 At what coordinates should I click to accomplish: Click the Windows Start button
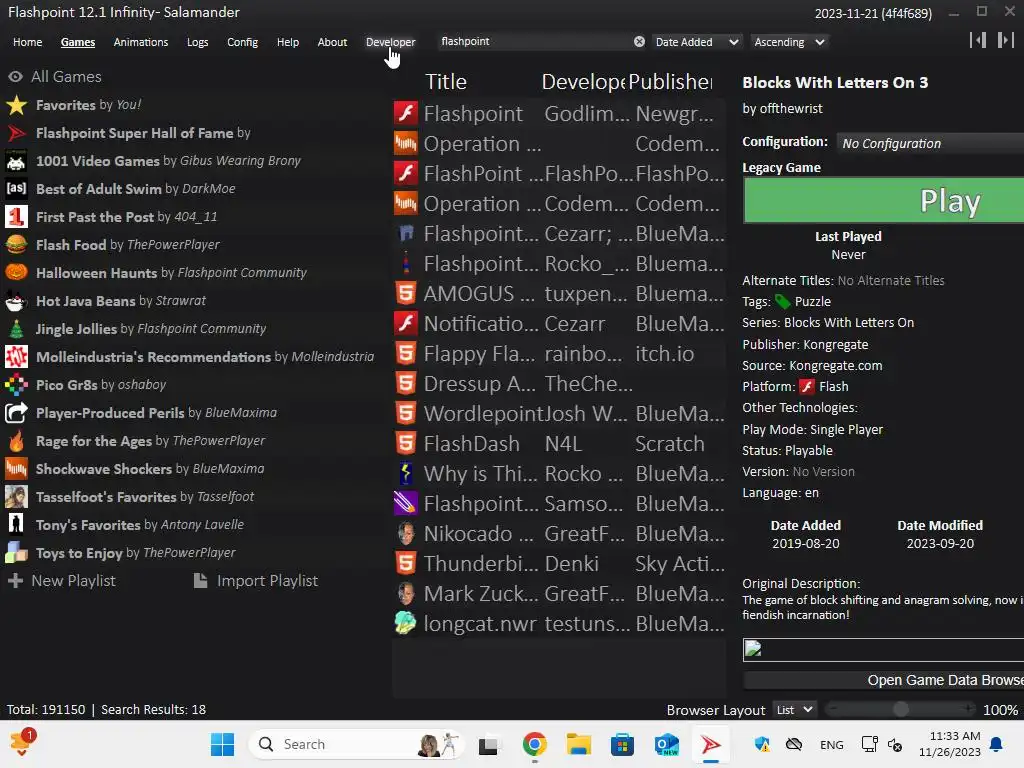(x=222, y=744)
